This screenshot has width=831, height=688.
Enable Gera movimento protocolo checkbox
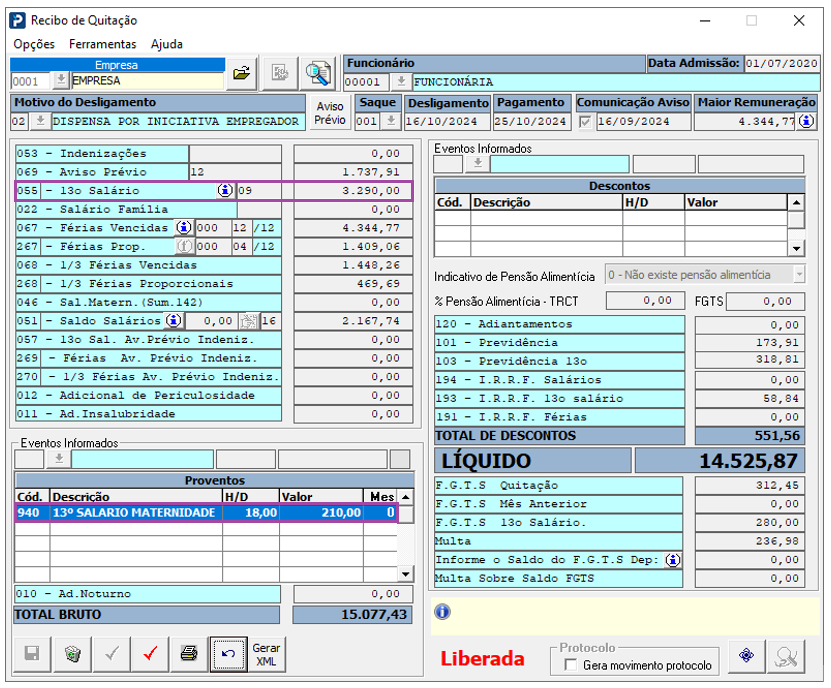(571, 664)
